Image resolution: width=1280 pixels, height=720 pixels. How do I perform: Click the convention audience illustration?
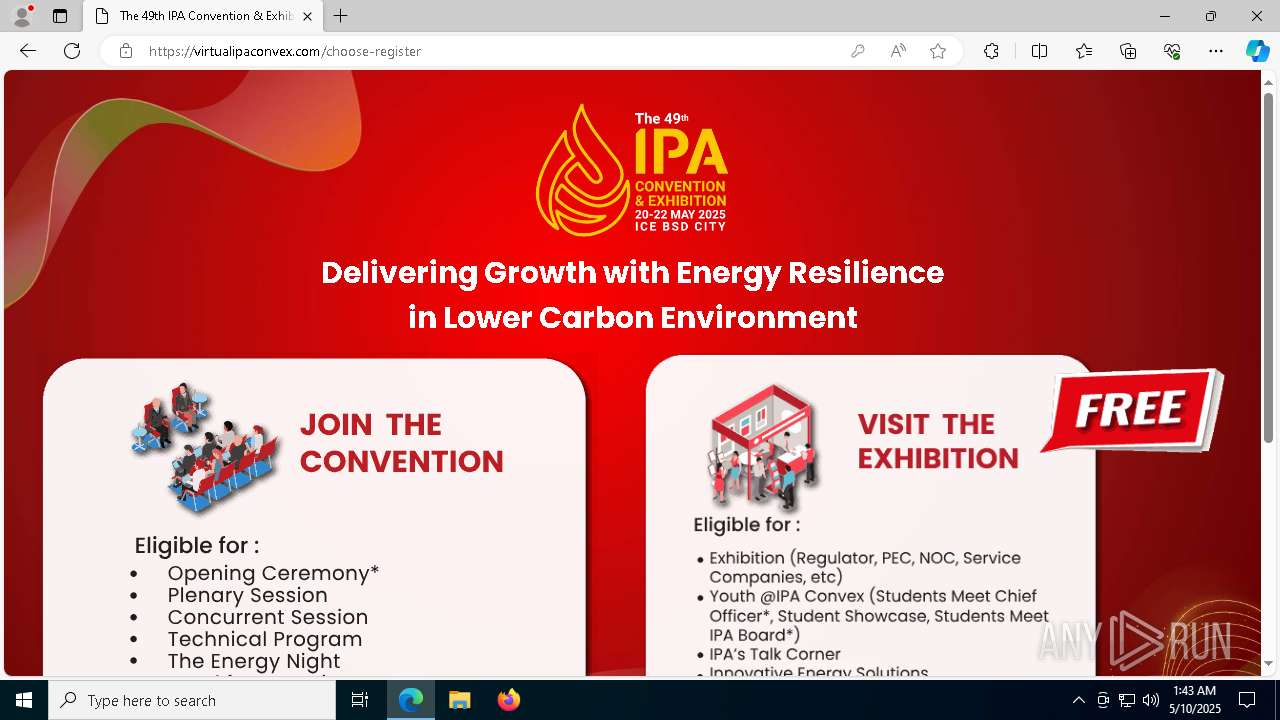pos(205,448)
